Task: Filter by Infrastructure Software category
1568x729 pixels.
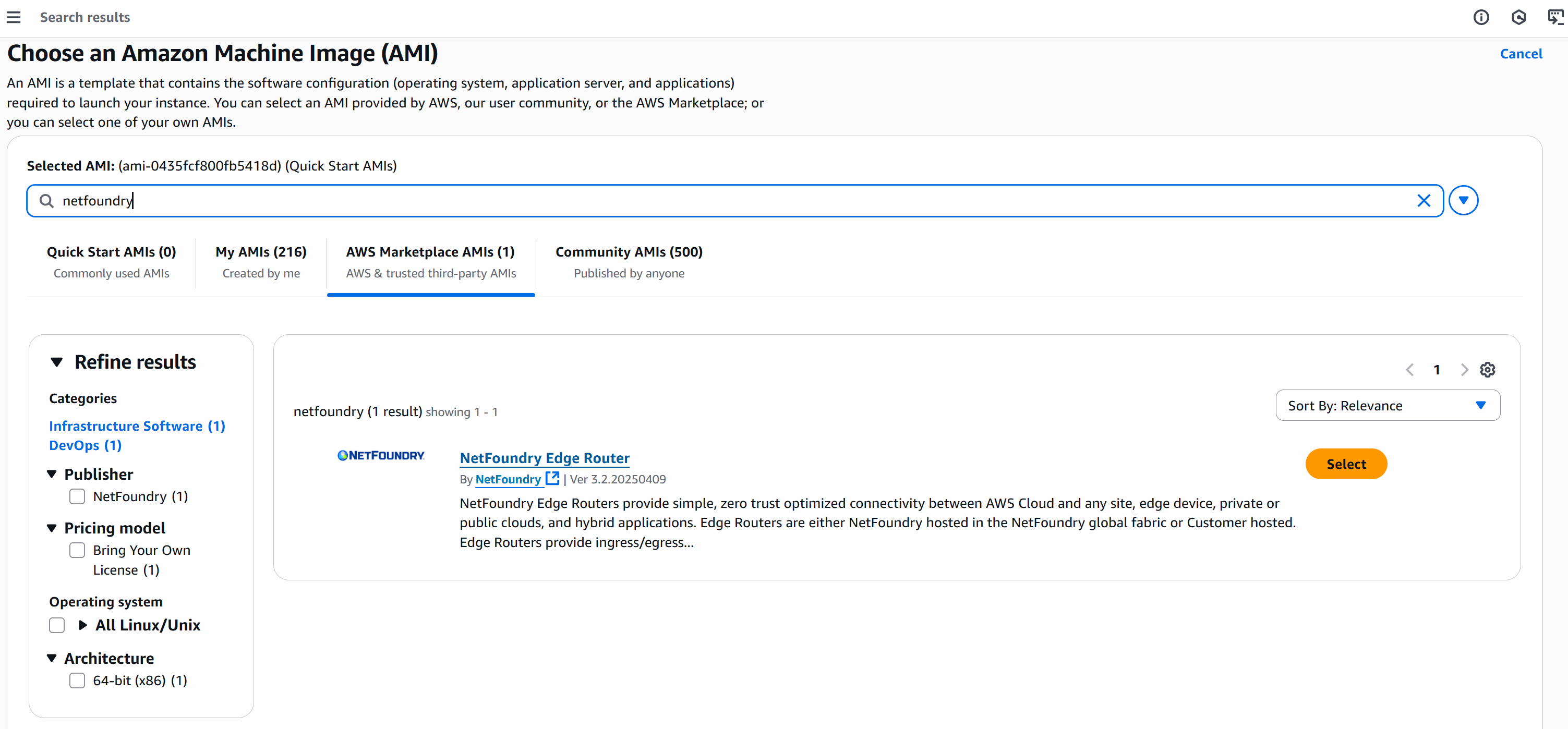Action: click(x=137, y=426)
